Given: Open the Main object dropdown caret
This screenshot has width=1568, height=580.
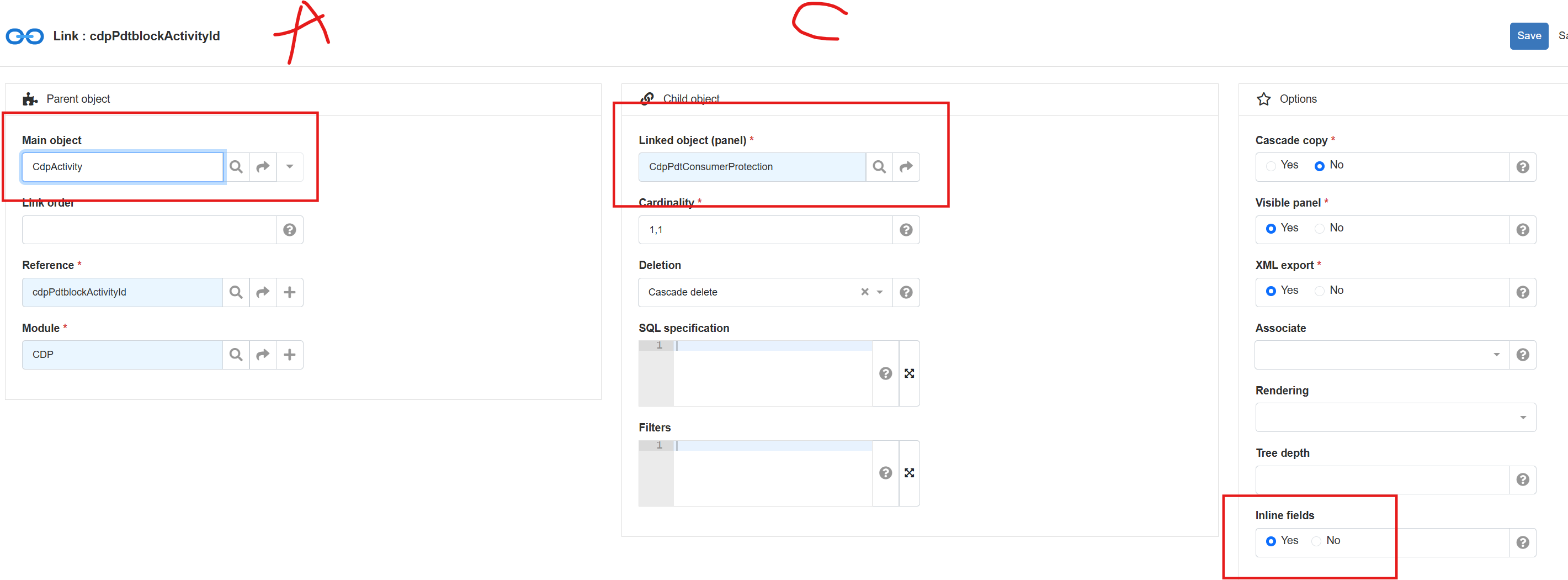Looking at the screenshot, I should coord(290,167).
